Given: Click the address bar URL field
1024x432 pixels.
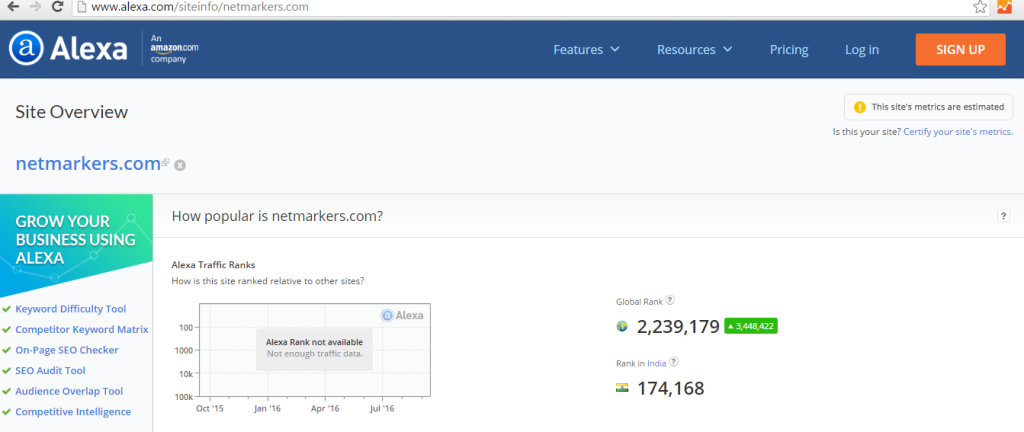Looking at the screenshot, I should pyautogui.click(x=522, y=7).
